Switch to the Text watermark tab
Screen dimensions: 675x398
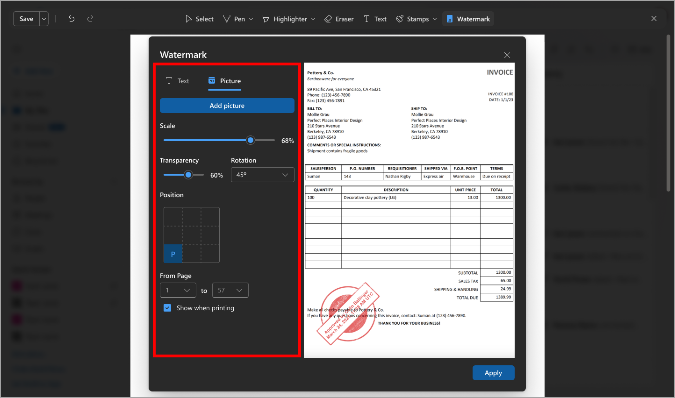point(177,81)
